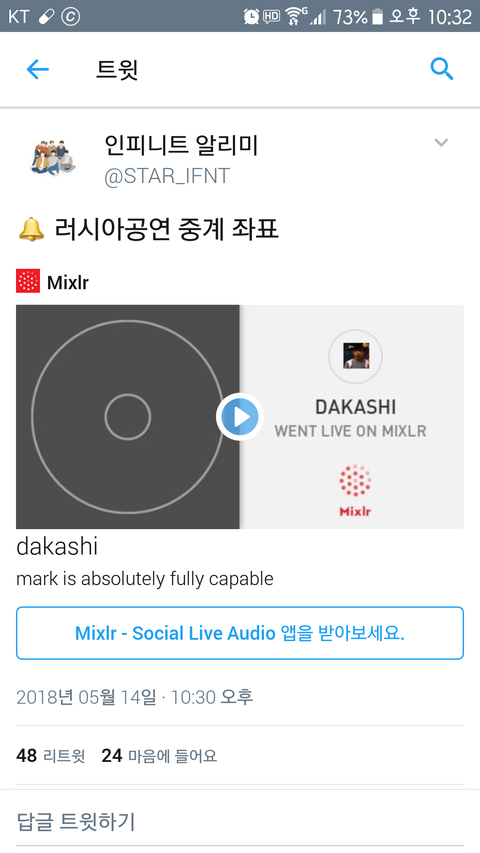Tap the back arrow icon
Image resolution: width=480 pixels, height=853 pixels.
(38, 70)
